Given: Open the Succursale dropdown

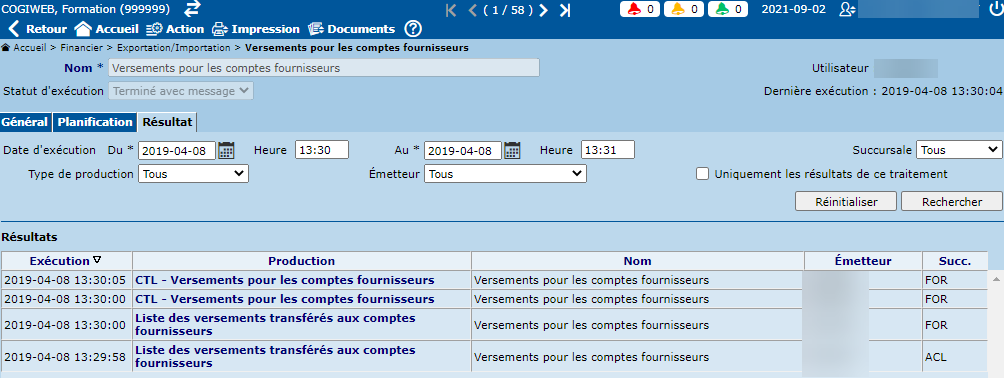Looking at the screenshot, I should point(959,150).
